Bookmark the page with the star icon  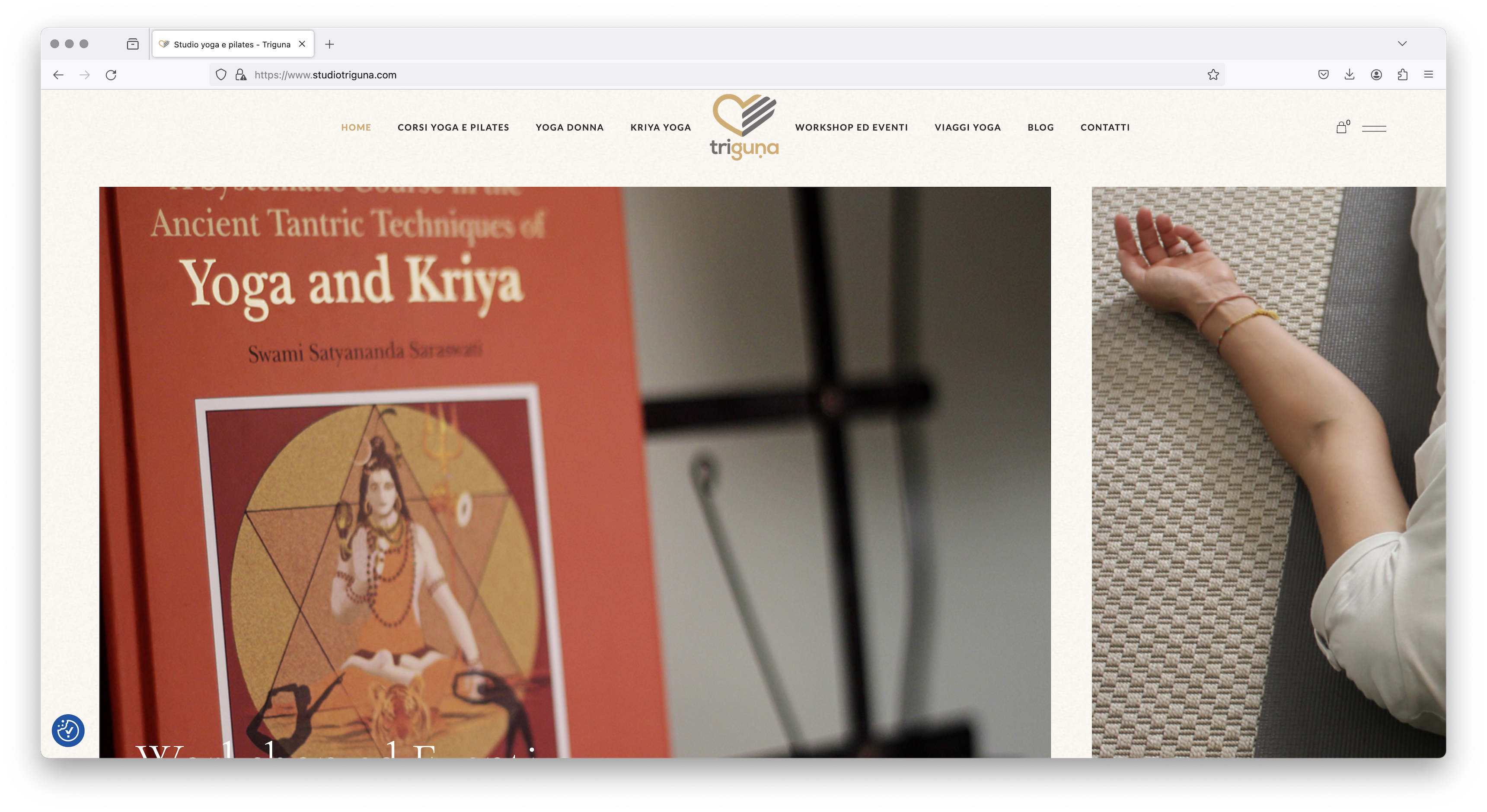(x=1213, y=74)
